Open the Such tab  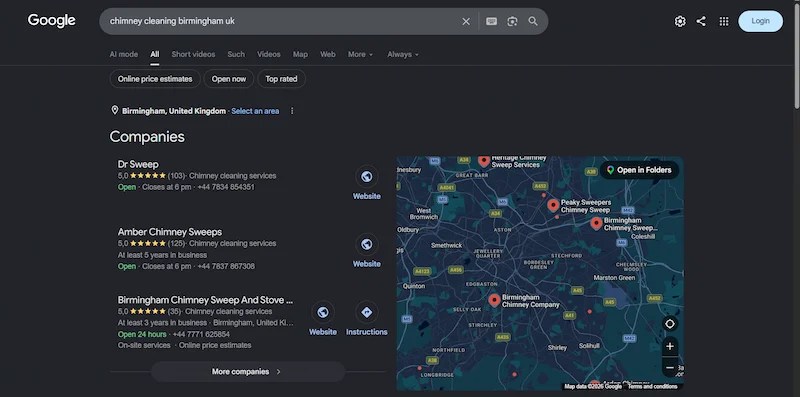[x=236, y=54]
